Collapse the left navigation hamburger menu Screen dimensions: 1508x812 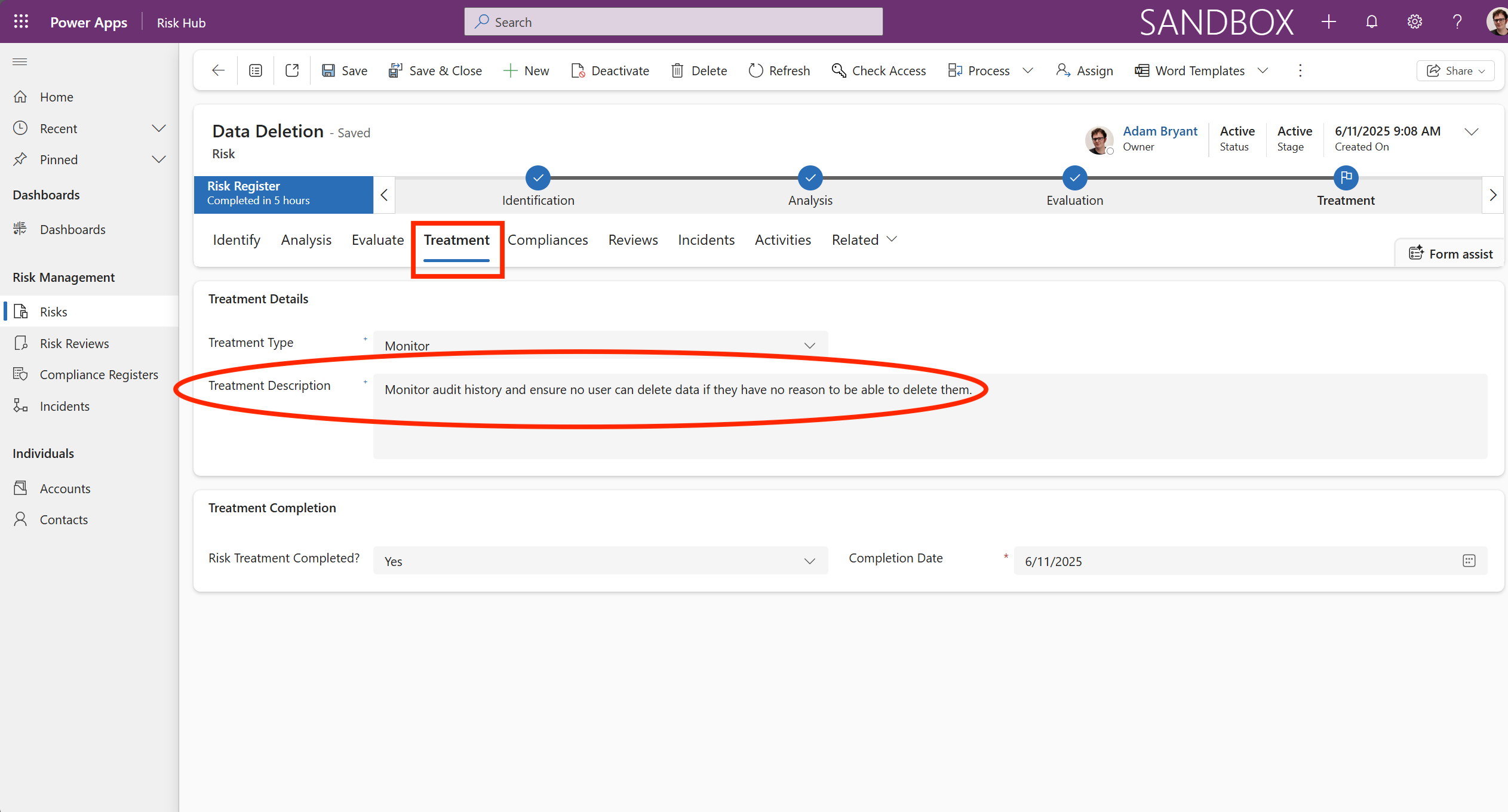click(x=20, y=61)
